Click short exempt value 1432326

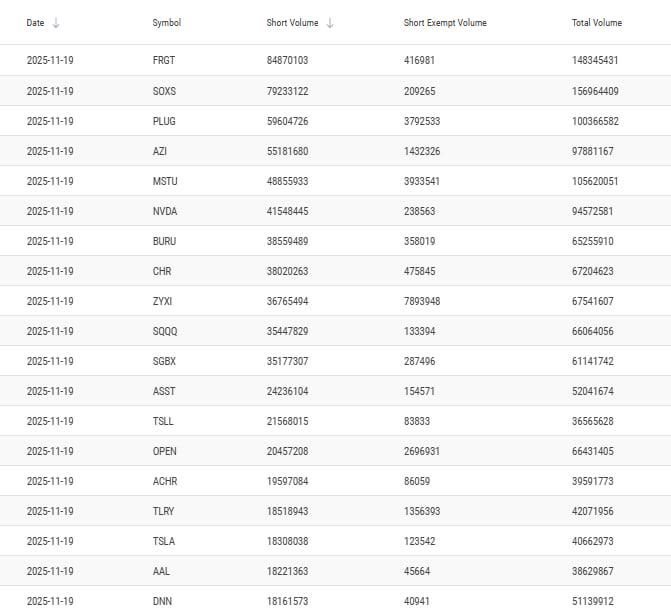pyautogui.click(x=422, y=151)
